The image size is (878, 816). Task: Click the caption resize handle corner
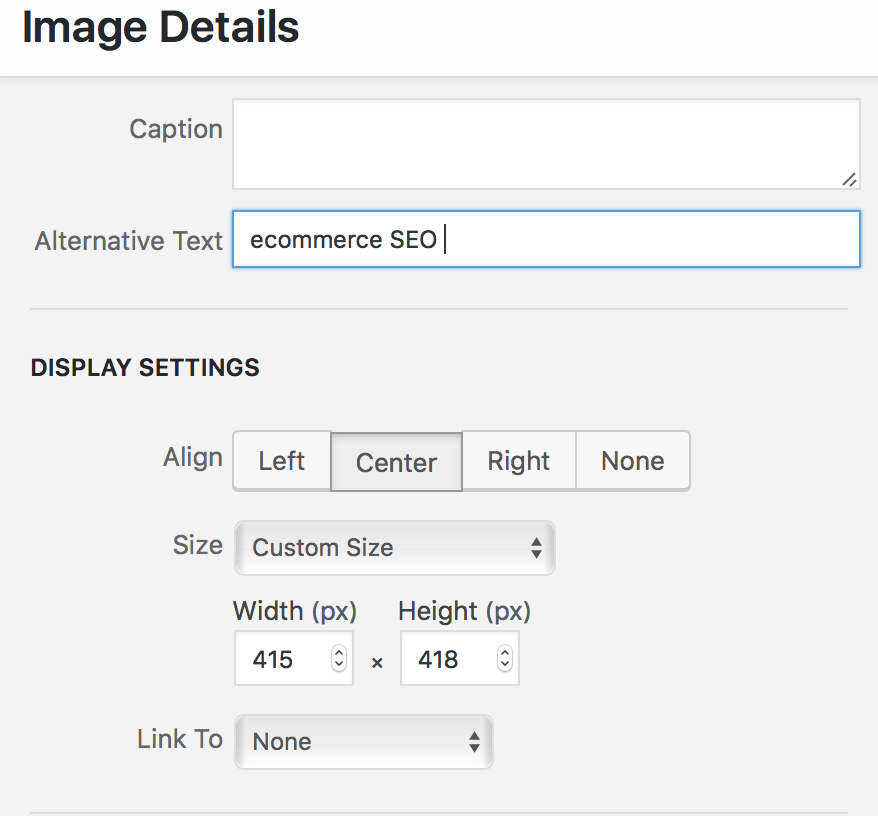coord(849,179)
